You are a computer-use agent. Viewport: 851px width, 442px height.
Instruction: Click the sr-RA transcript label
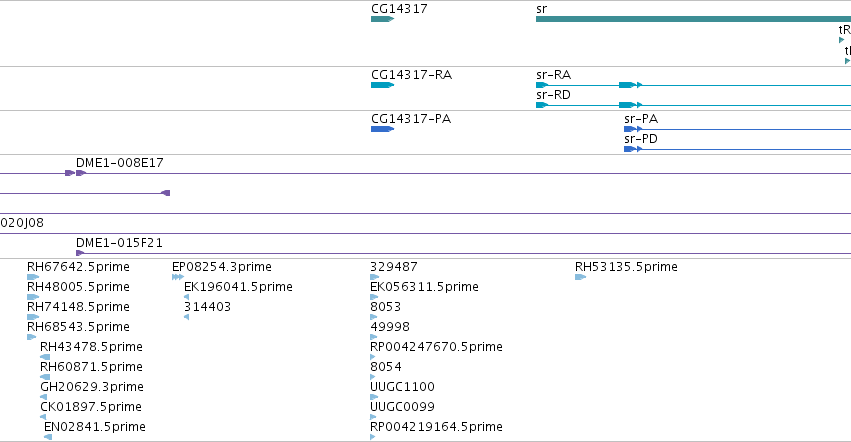click(553, 74)
